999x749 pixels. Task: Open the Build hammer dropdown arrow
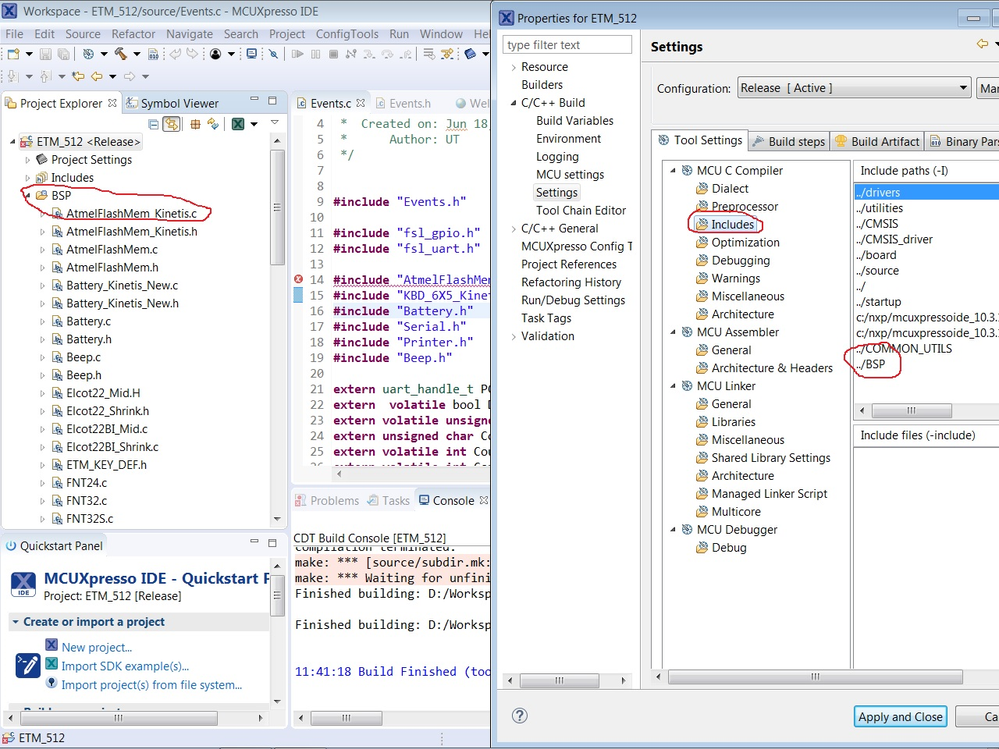[136, 54]
